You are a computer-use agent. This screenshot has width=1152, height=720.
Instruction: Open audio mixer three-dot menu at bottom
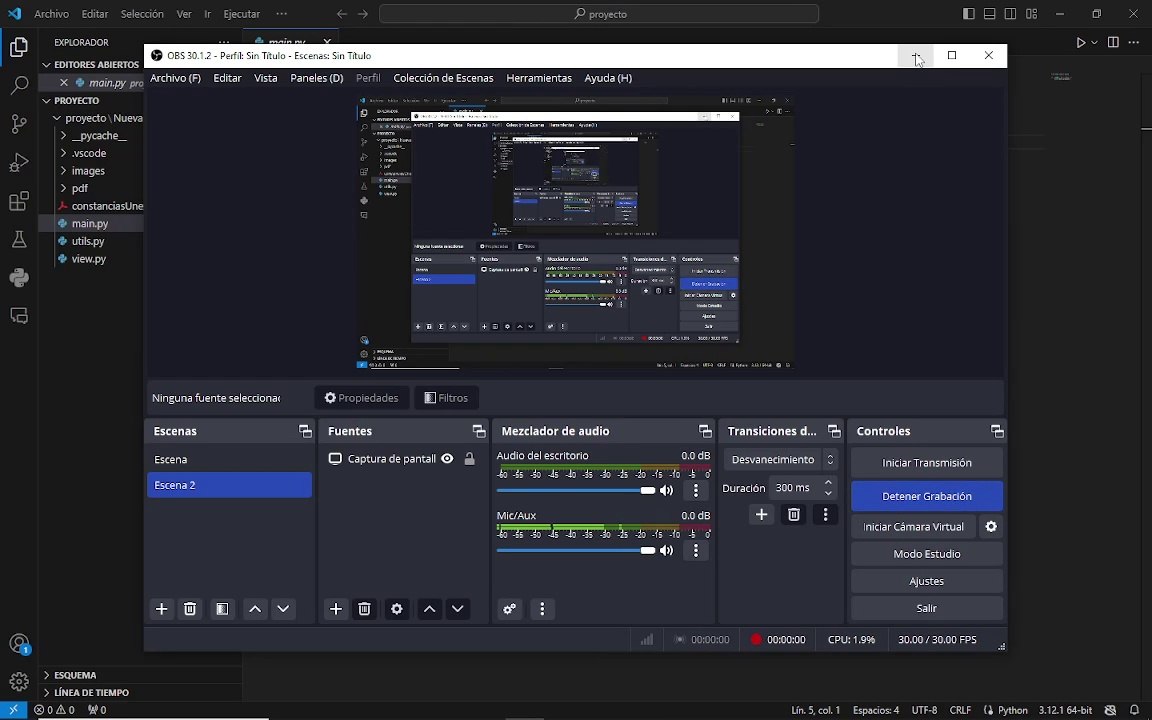tap(542, 609)
